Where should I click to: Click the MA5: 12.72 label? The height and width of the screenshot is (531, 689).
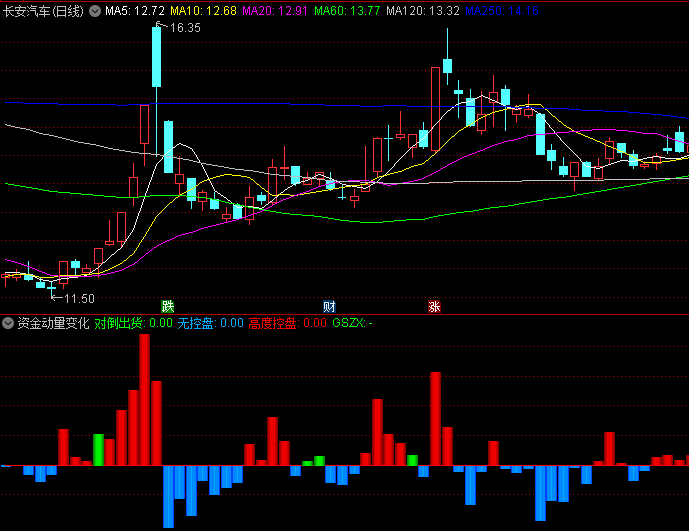(x=135, y=11)
